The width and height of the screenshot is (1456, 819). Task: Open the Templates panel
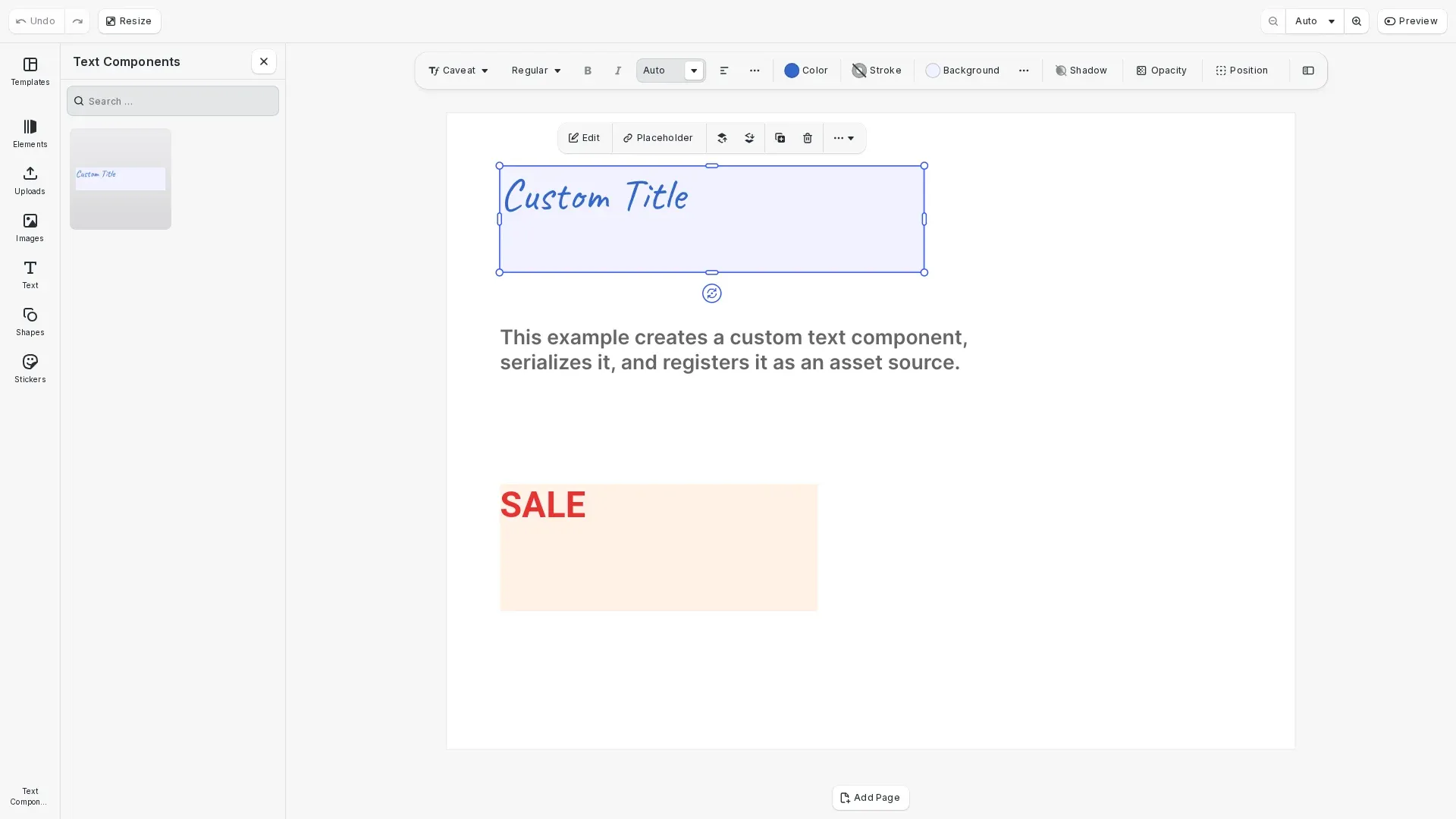pos(30,71)
